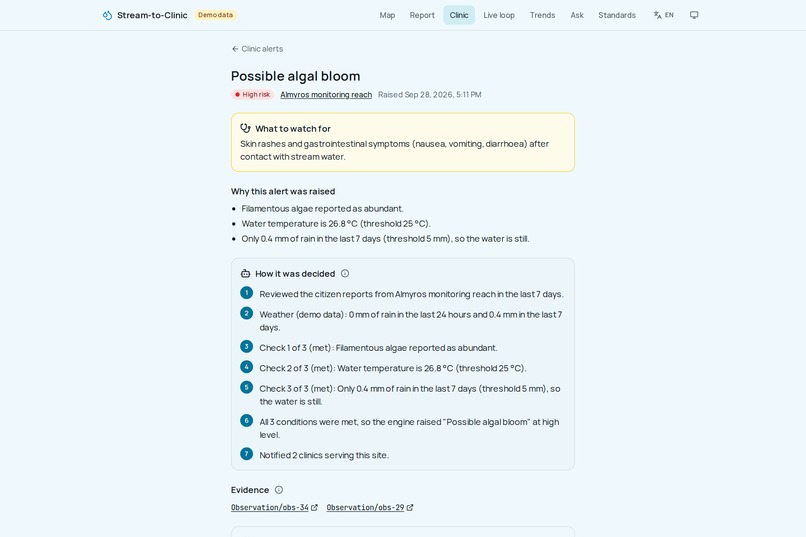This screenshot has height=537, width=806.
Task: Click the Why this alert was raised heading
Action: (x=283, y=191)
